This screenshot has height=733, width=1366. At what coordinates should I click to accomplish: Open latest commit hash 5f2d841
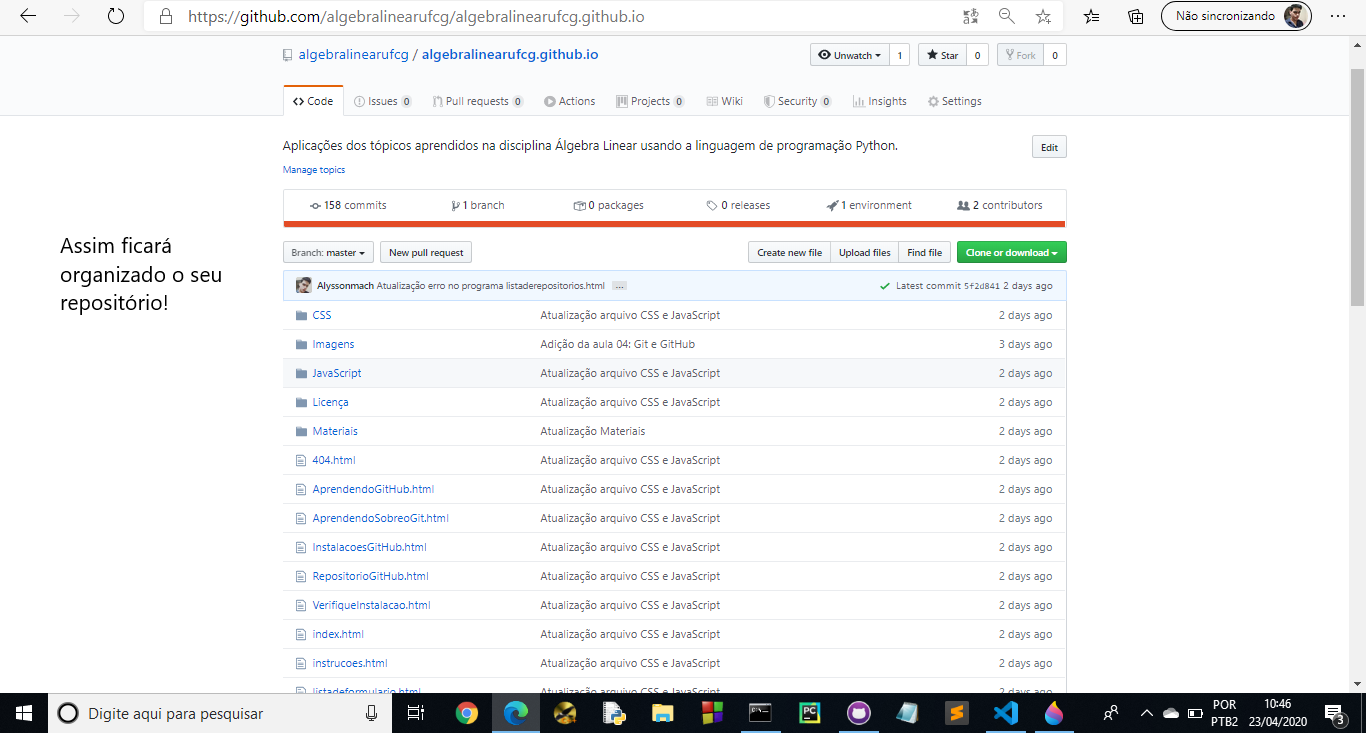point(981,286)
